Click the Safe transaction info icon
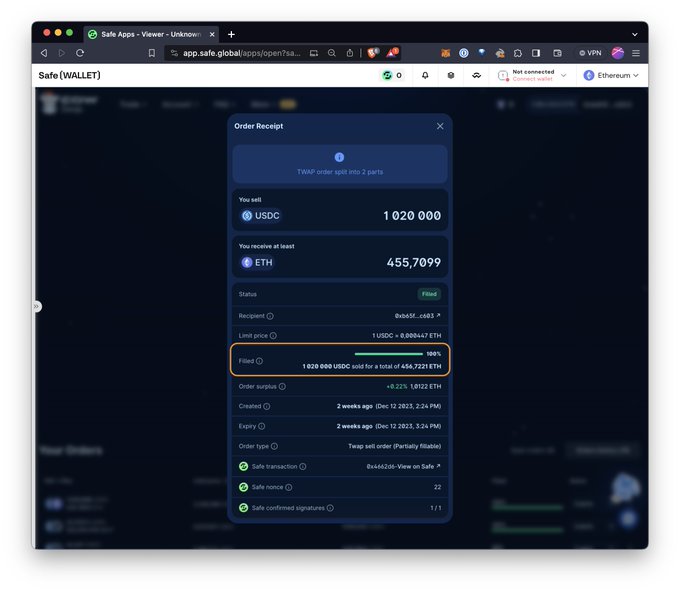Image resolution: width=680 pixels, height=591 pixels. coord(303,467)
